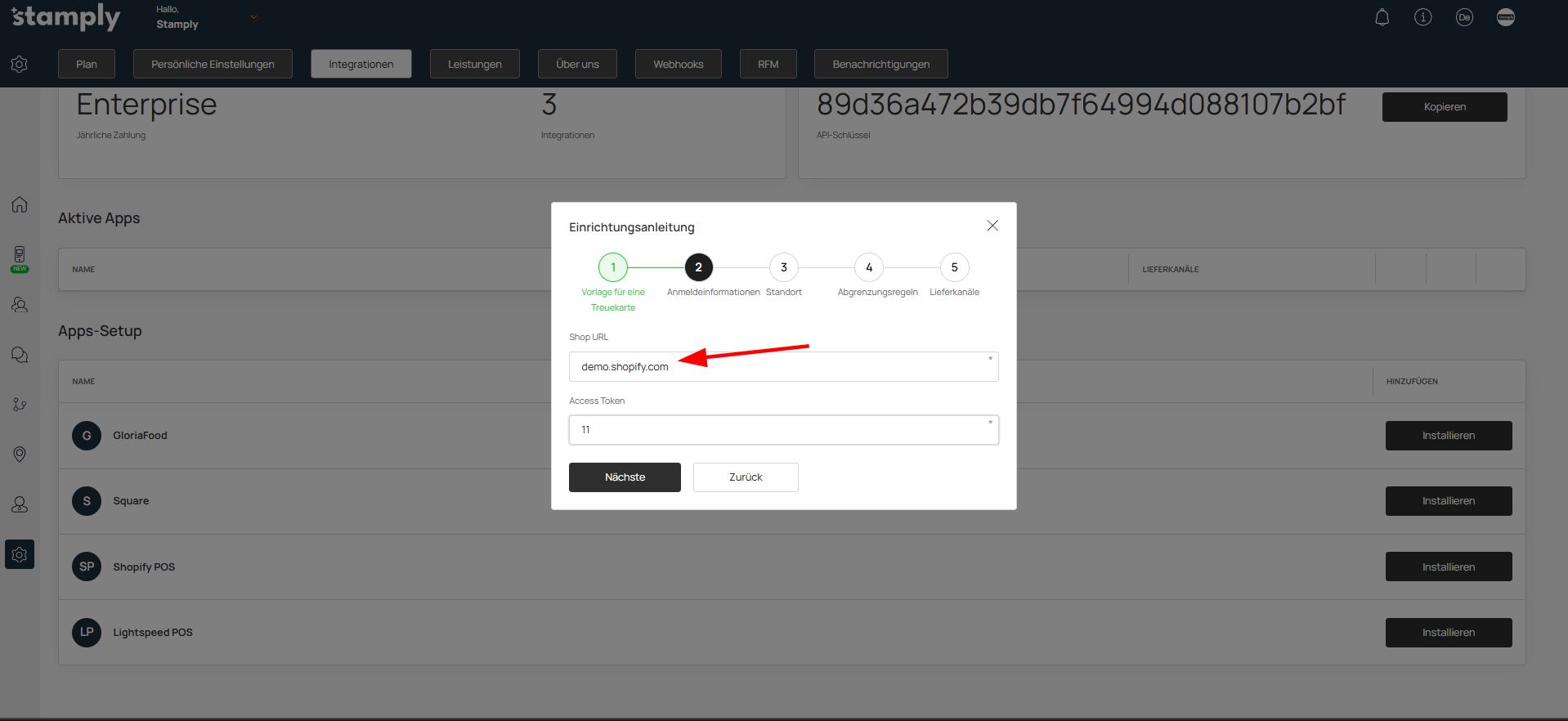Viewport: 1568px width, 721px height.
Task: Open the chat bubbles sidebar icon
Action: (20, 355)
